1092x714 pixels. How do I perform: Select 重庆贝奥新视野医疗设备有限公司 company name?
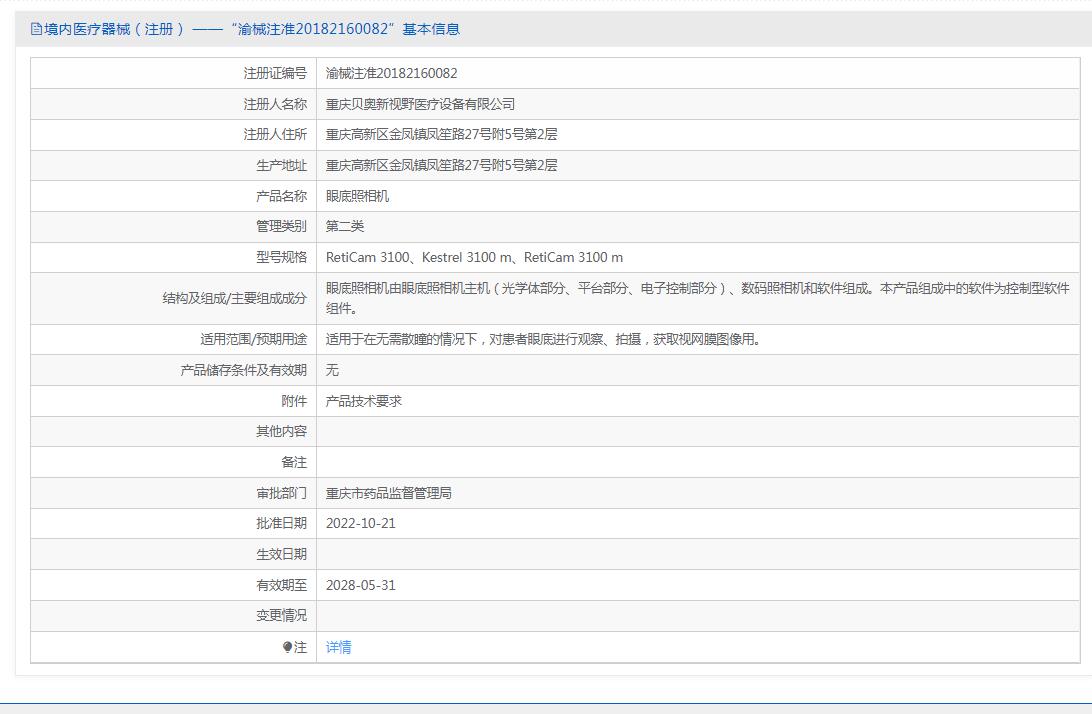pos(421,104)
